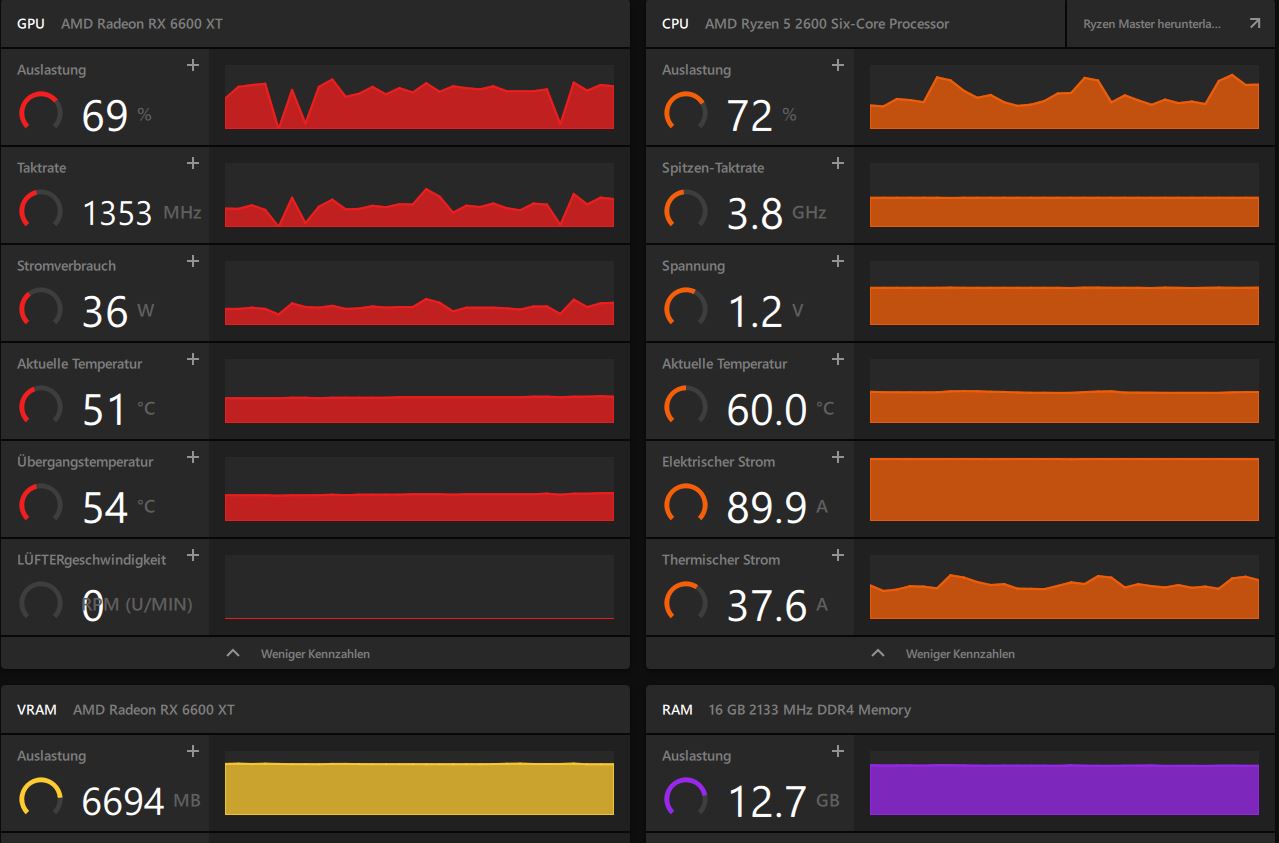Click the plus icon beside GPU Auslastung
This screenshot has width=1279, height=843.
coord(193,66)
